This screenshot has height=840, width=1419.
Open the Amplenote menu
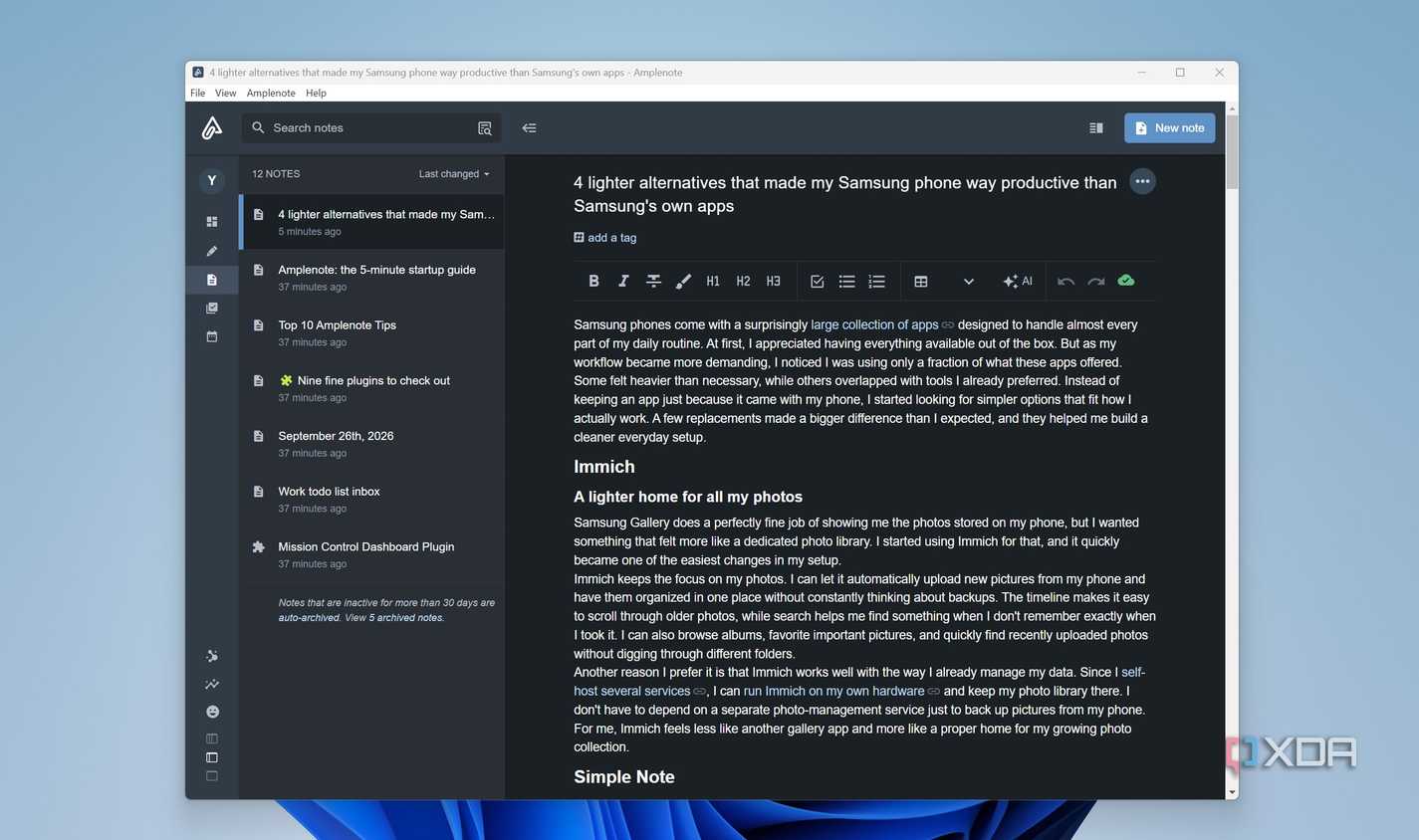[x=271, y=93]
